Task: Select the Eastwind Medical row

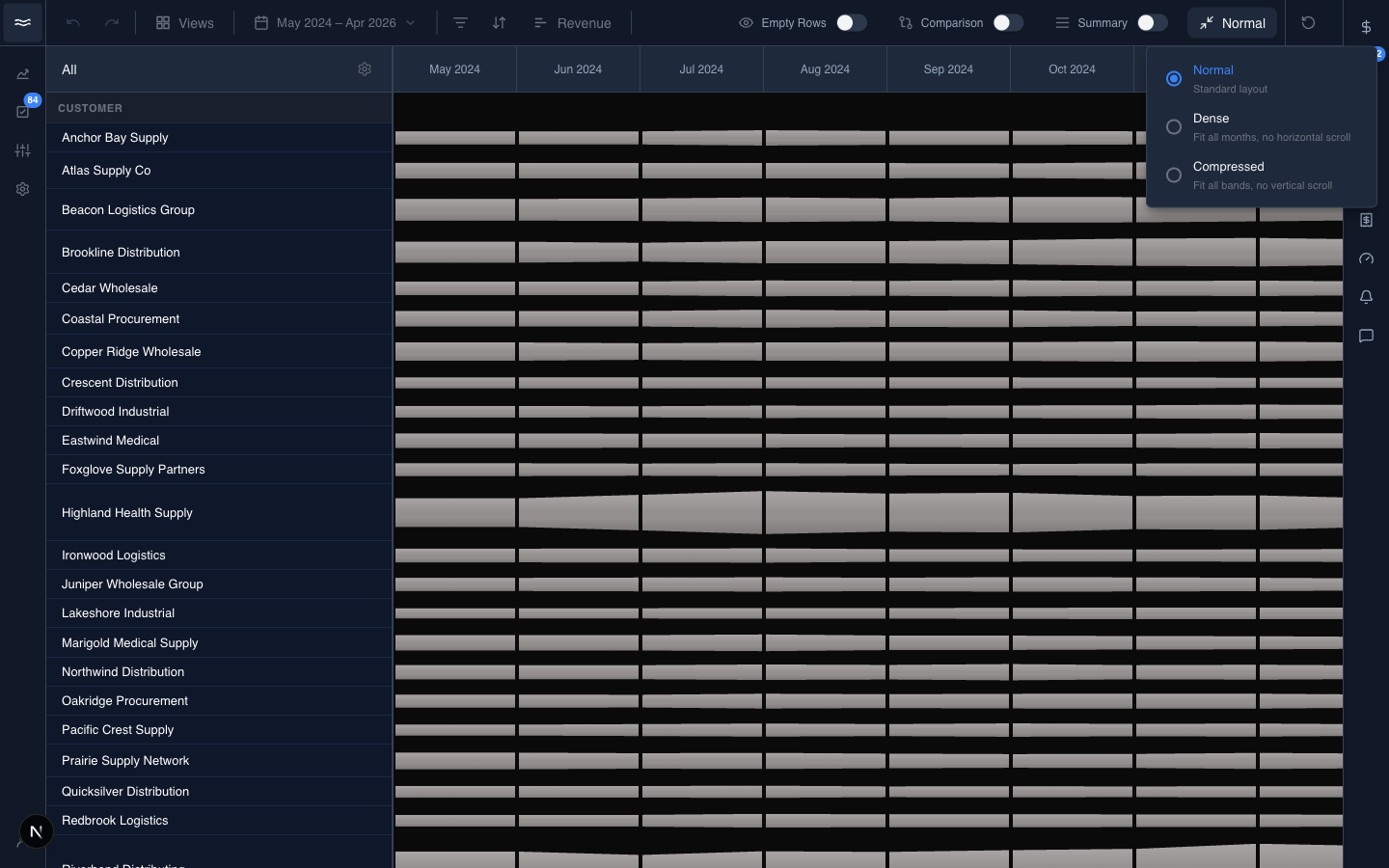Action: 219,441
